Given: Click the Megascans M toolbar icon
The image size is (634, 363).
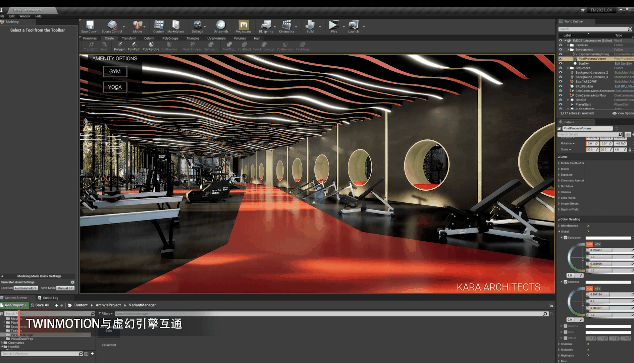Looking at the screenshot, I should 243,25.
